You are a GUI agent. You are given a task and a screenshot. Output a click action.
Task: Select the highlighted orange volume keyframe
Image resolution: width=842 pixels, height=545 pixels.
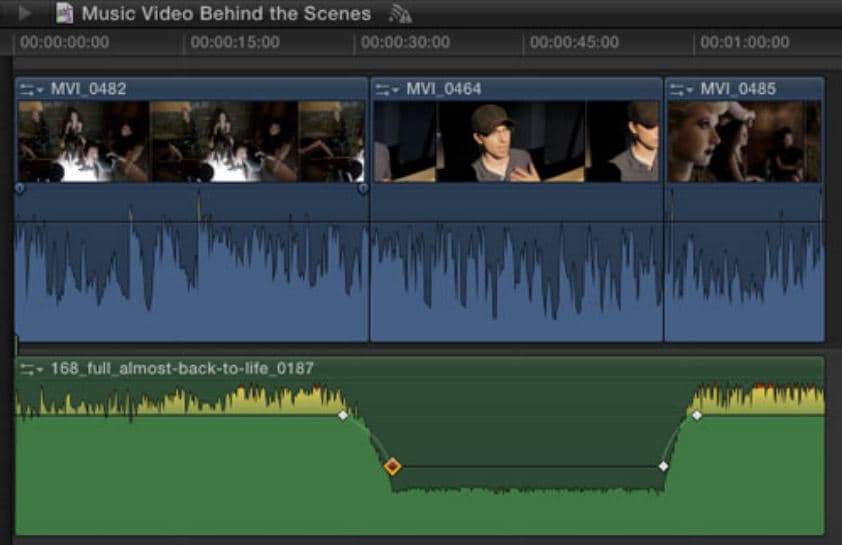[x=393, y=467]
